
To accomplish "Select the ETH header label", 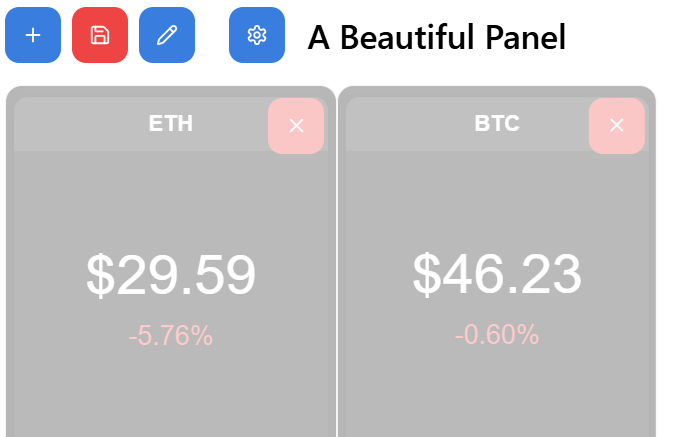I will (171, 124).
